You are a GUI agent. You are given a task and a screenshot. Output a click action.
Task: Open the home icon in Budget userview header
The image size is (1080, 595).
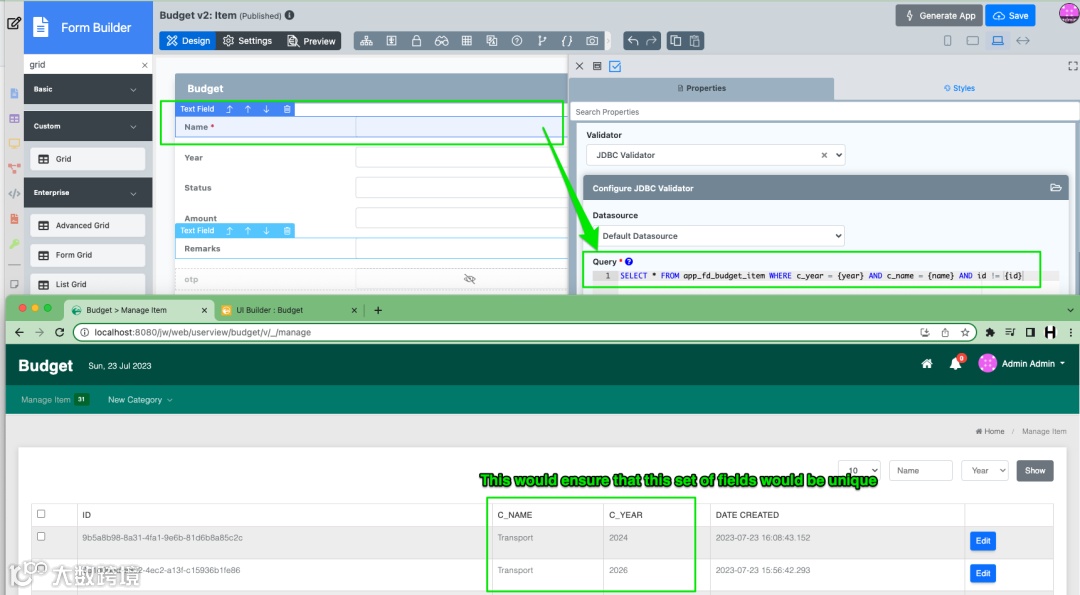pos(927,364)
